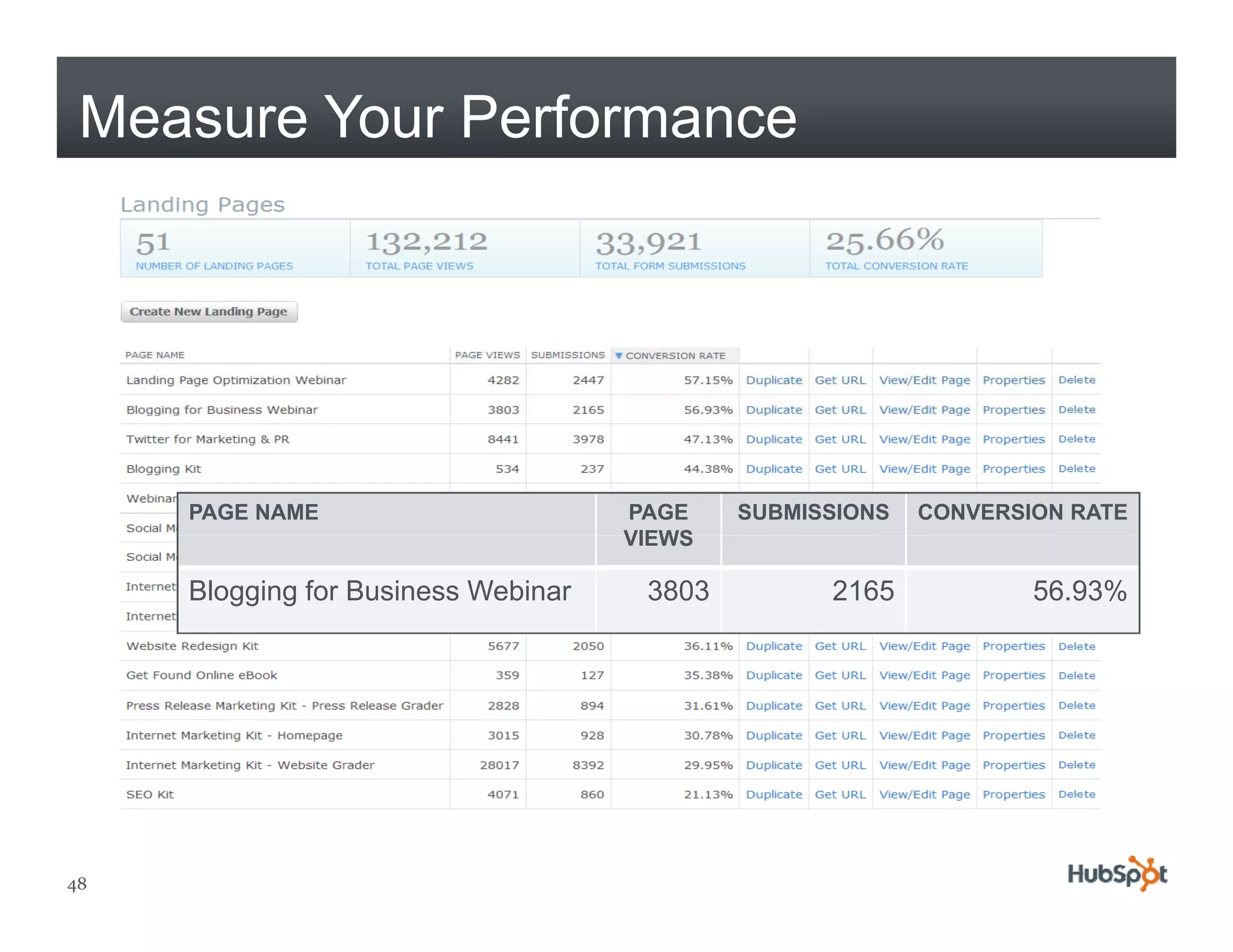
Task: Open Properties for Press Release Marketing Kit
Action: [1013, 706]
